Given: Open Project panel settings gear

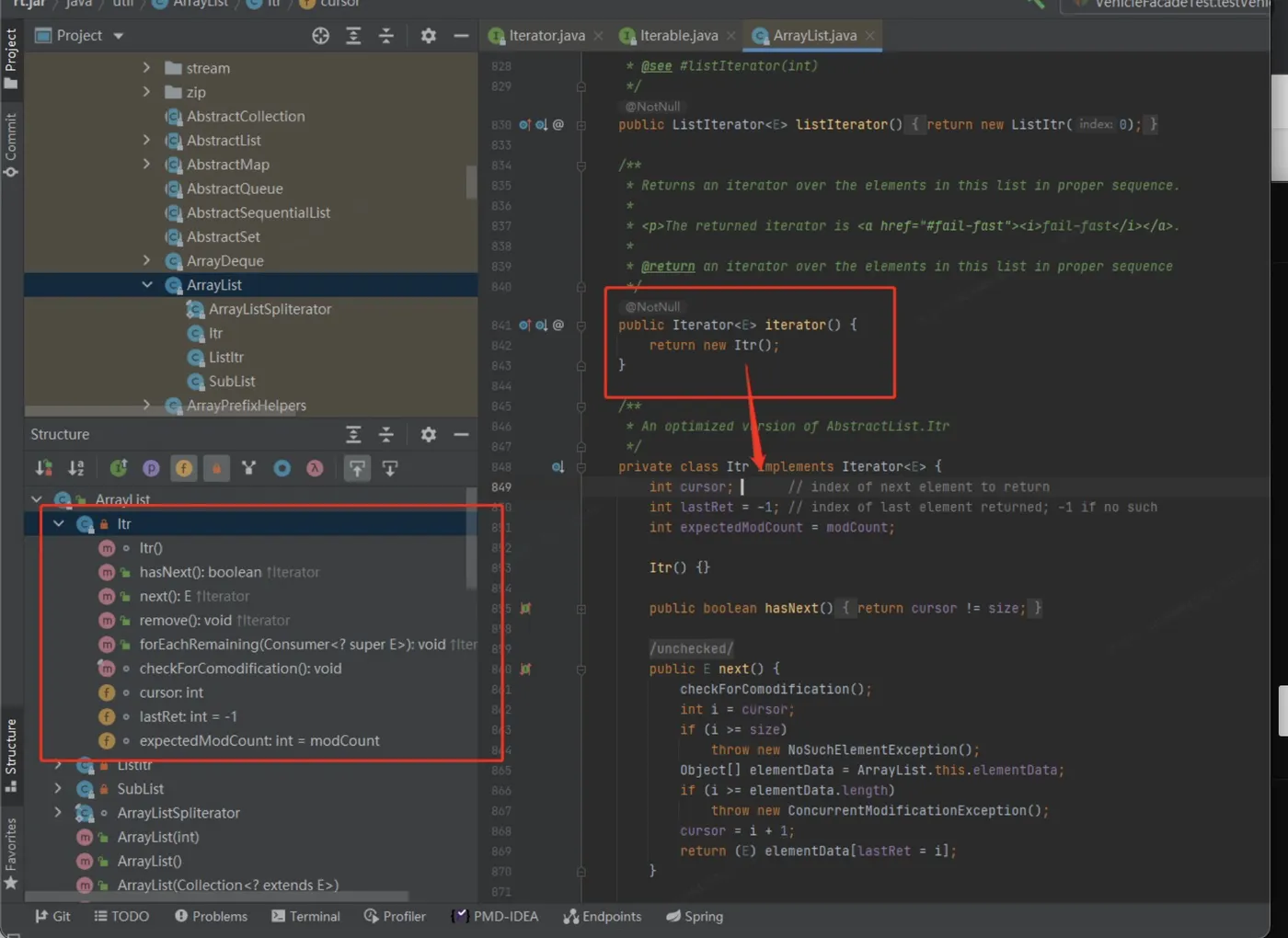Looking at the screenshot, I should pos(429,36).
